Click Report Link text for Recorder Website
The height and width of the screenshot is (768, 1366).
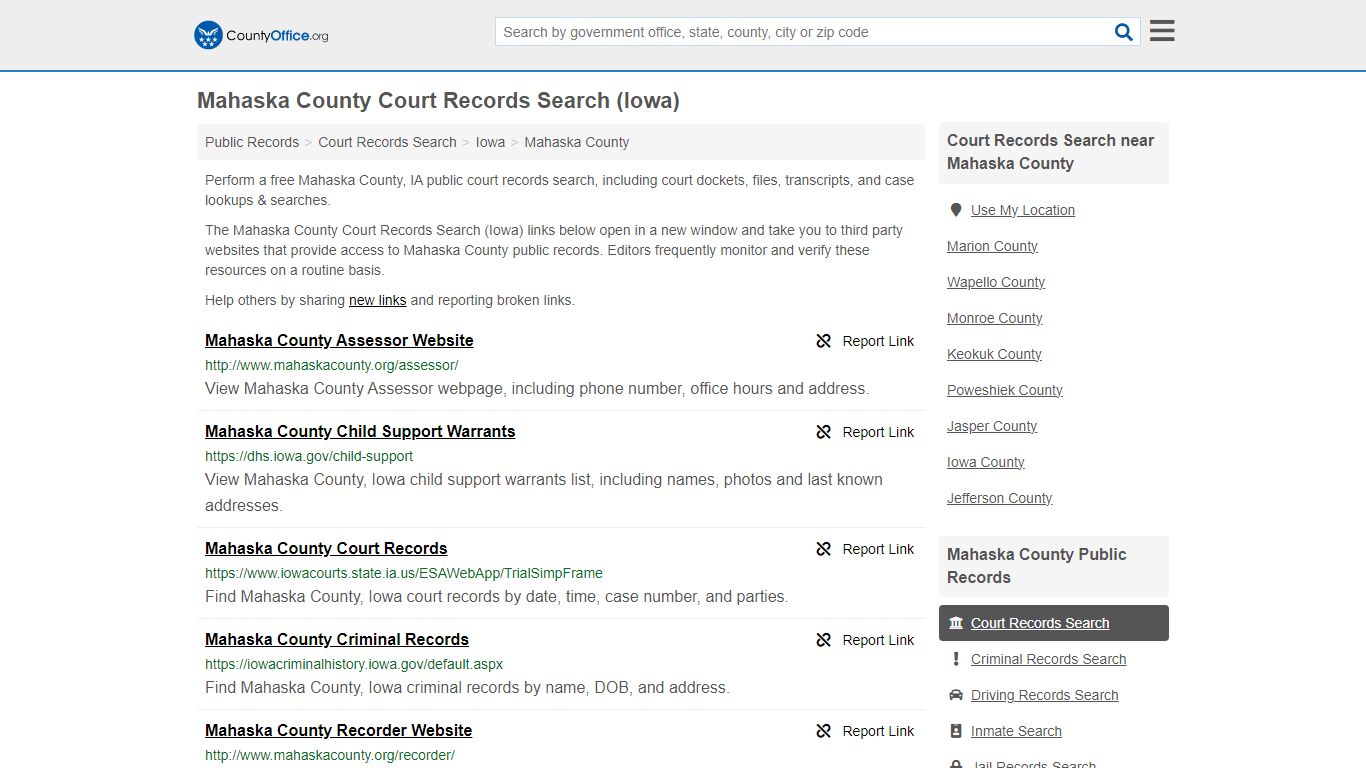[x=878, y=731]
